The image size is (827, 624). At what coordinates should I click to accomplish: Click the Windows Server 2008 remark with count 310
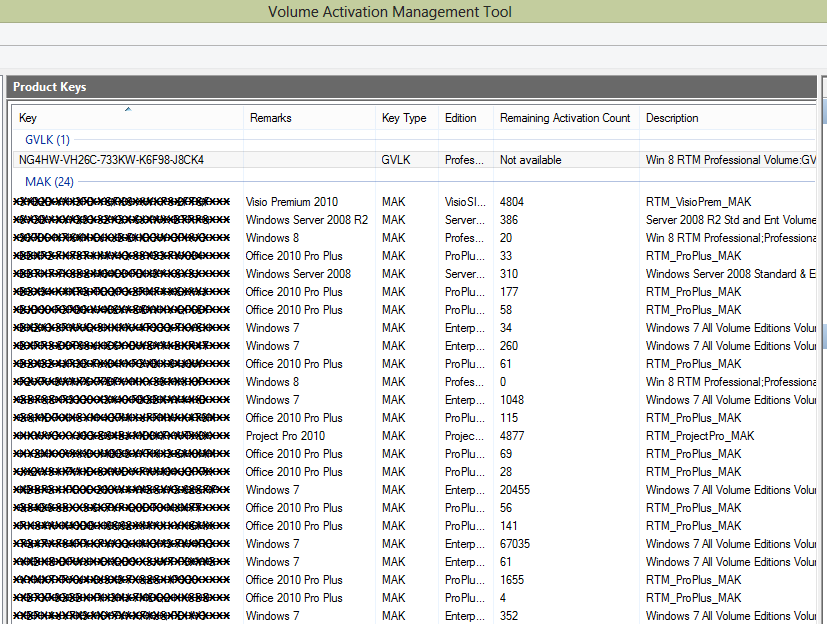[x=298, y=274]
